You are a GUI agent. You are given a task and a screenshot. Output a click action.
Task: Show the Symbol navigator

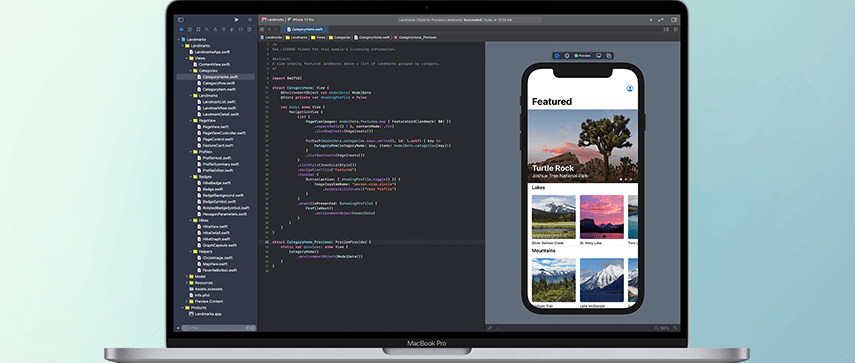point(198,29)
